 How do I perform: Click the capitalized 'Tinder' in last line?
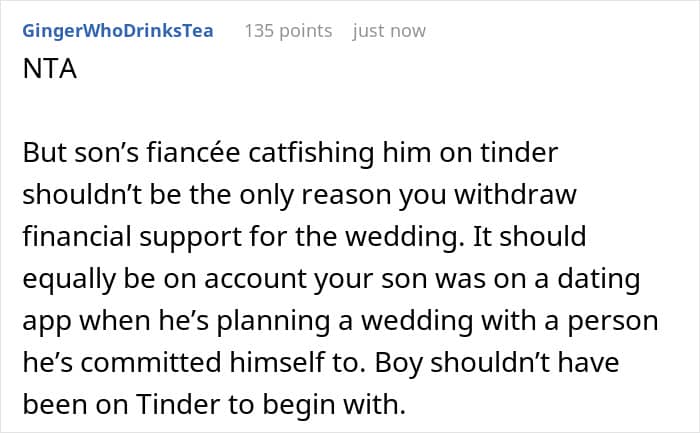(179, 405)
